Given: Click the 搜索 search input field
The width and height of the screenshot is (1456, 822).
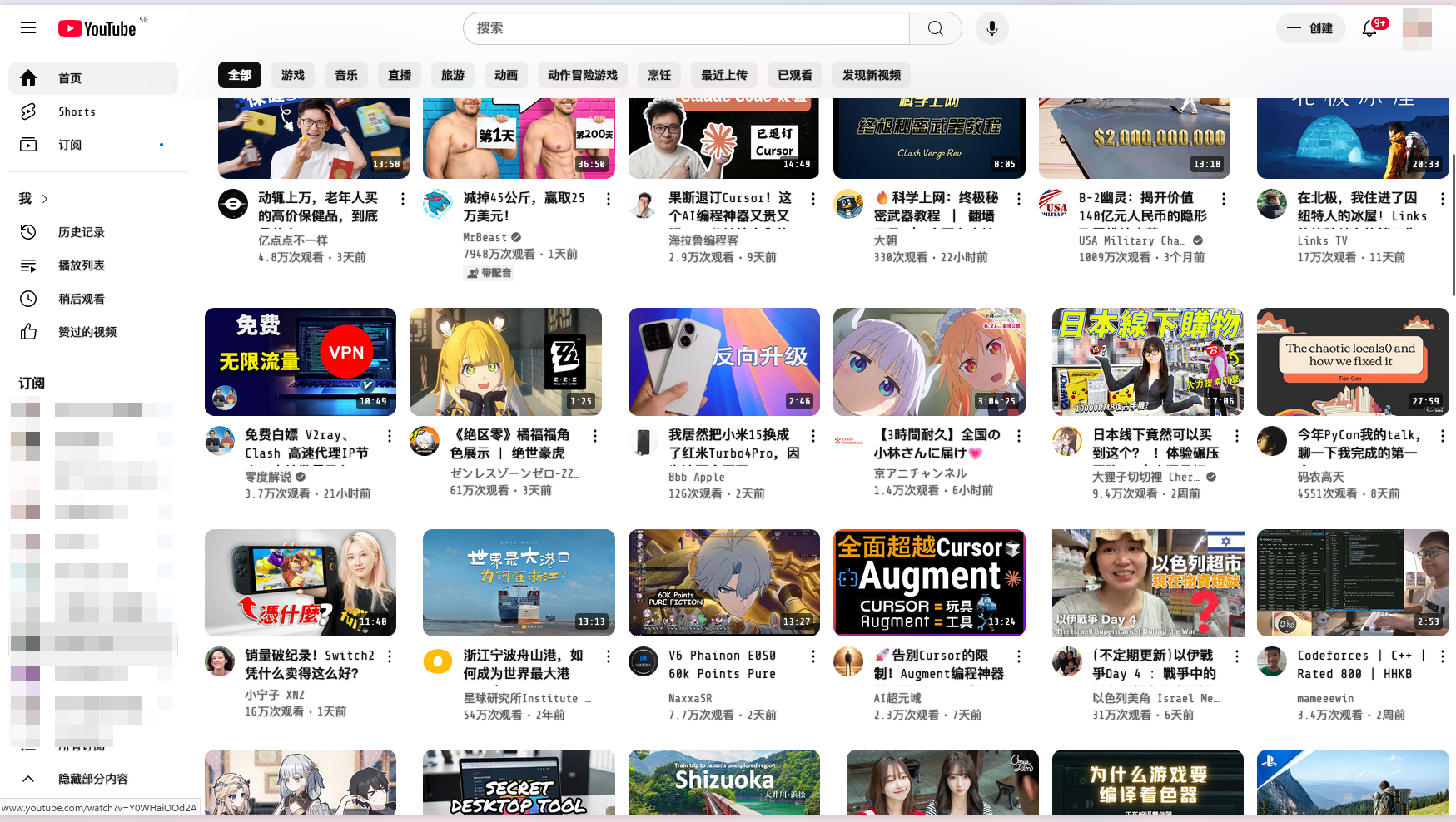Looking at the screenshot, I should pyautogui.click(x=686, y=28).
